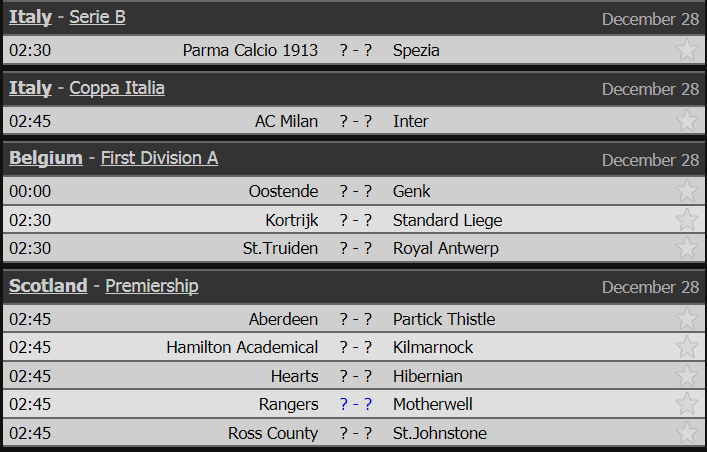Click the Scotland country link
This screenshot has height=452, width=707.
48,286
